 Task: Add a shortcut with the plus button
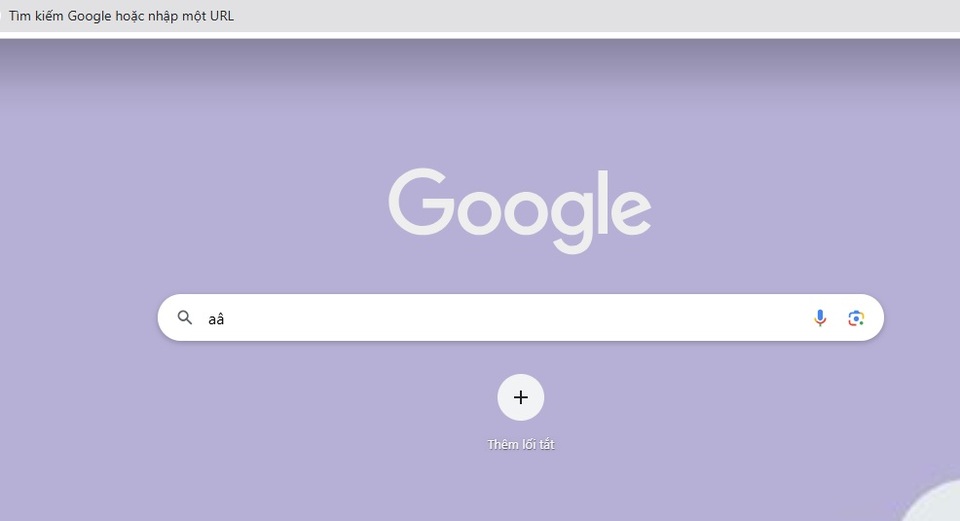[520, 397]
